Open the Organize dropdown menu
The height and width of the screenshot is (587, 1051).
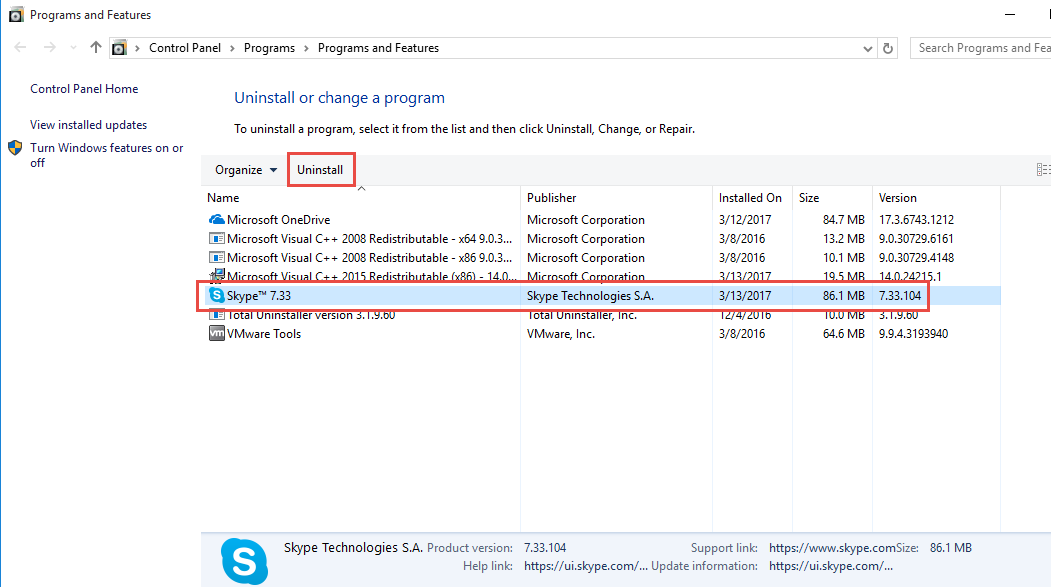click(245, 170)
